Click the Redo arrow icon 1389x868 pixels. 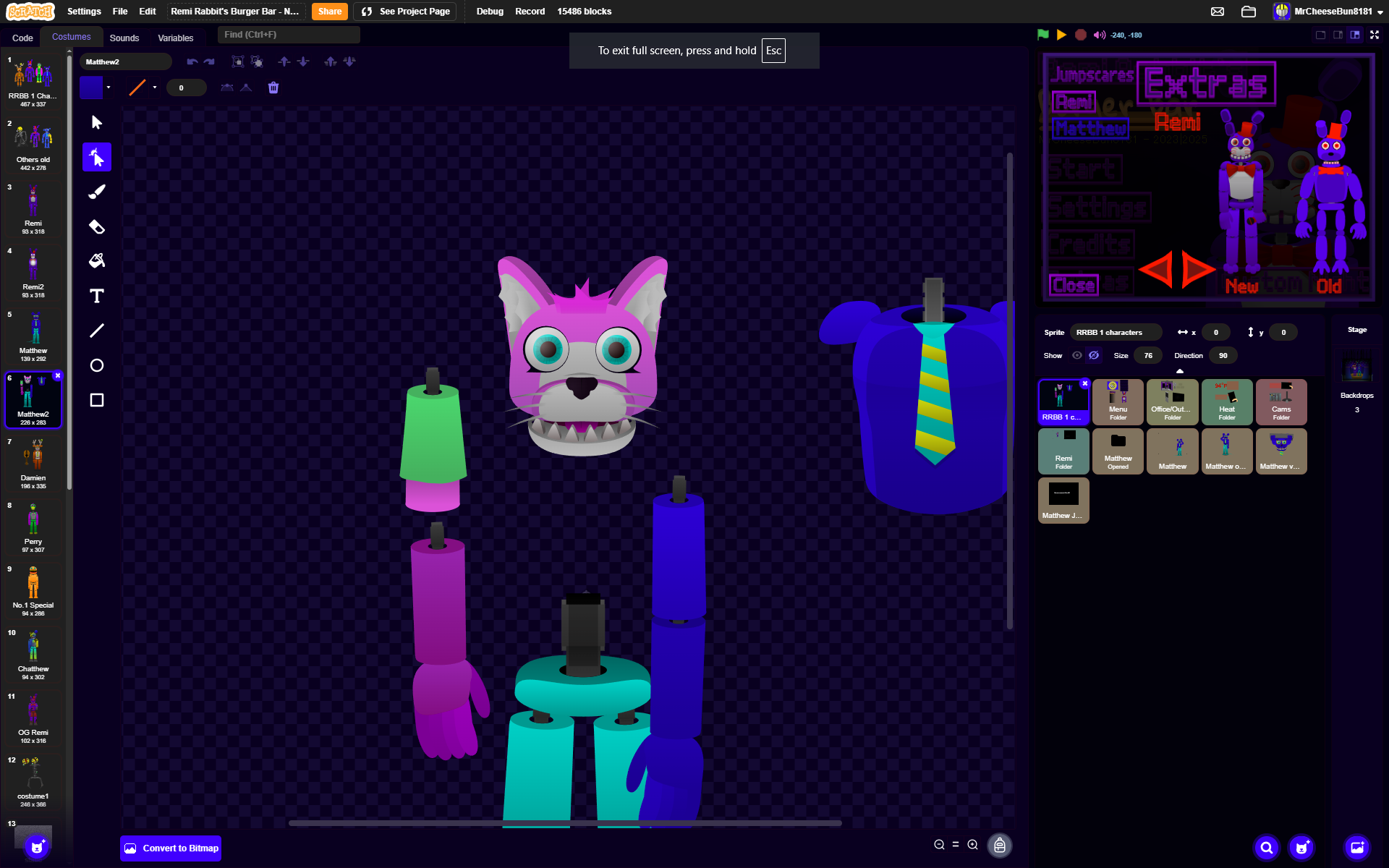(209, 62)
